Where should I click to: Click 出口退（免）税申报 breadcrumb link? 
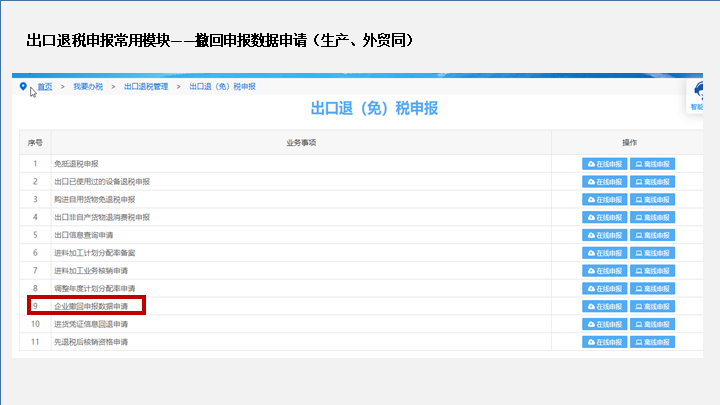pyautogui.click(x=222, y=87)
